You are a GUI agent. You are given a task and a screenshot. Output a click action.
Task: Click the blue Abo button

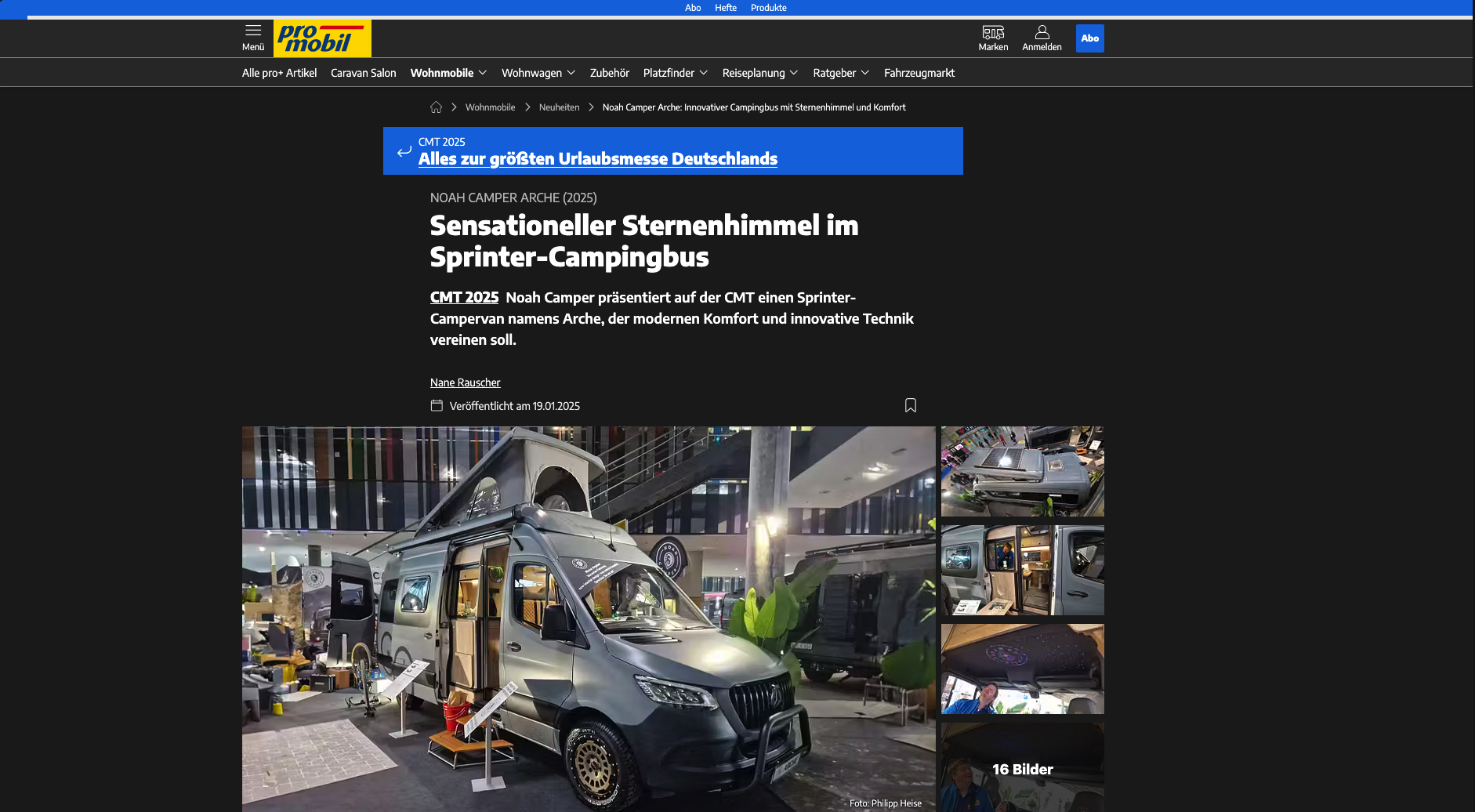1089,38
